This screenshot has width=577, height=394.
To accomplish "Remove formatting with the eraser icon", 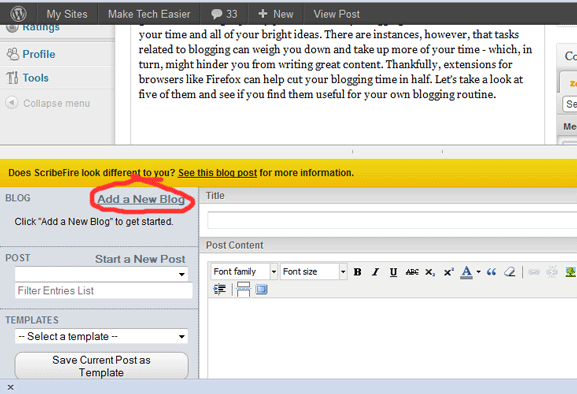I will click(510, 272).
